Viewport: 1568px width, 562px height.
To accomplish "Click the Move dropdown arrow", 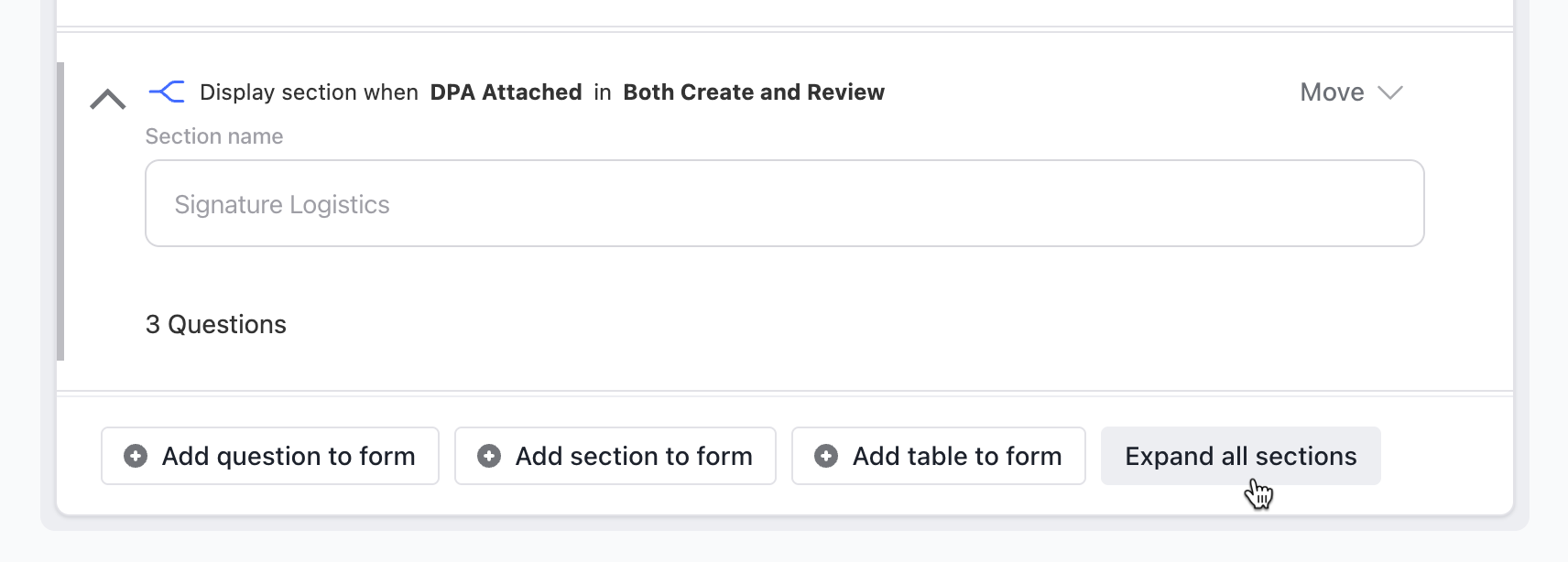I will pos(1390,92).
